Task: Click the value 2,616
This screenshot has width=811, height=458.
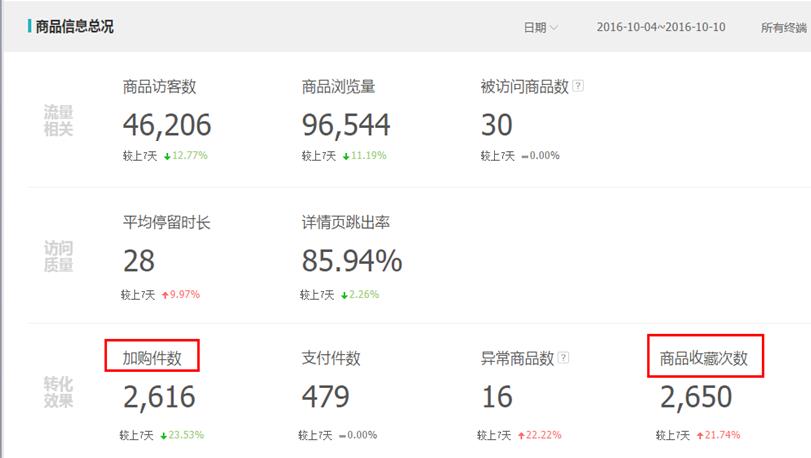Action: [159, 397]
